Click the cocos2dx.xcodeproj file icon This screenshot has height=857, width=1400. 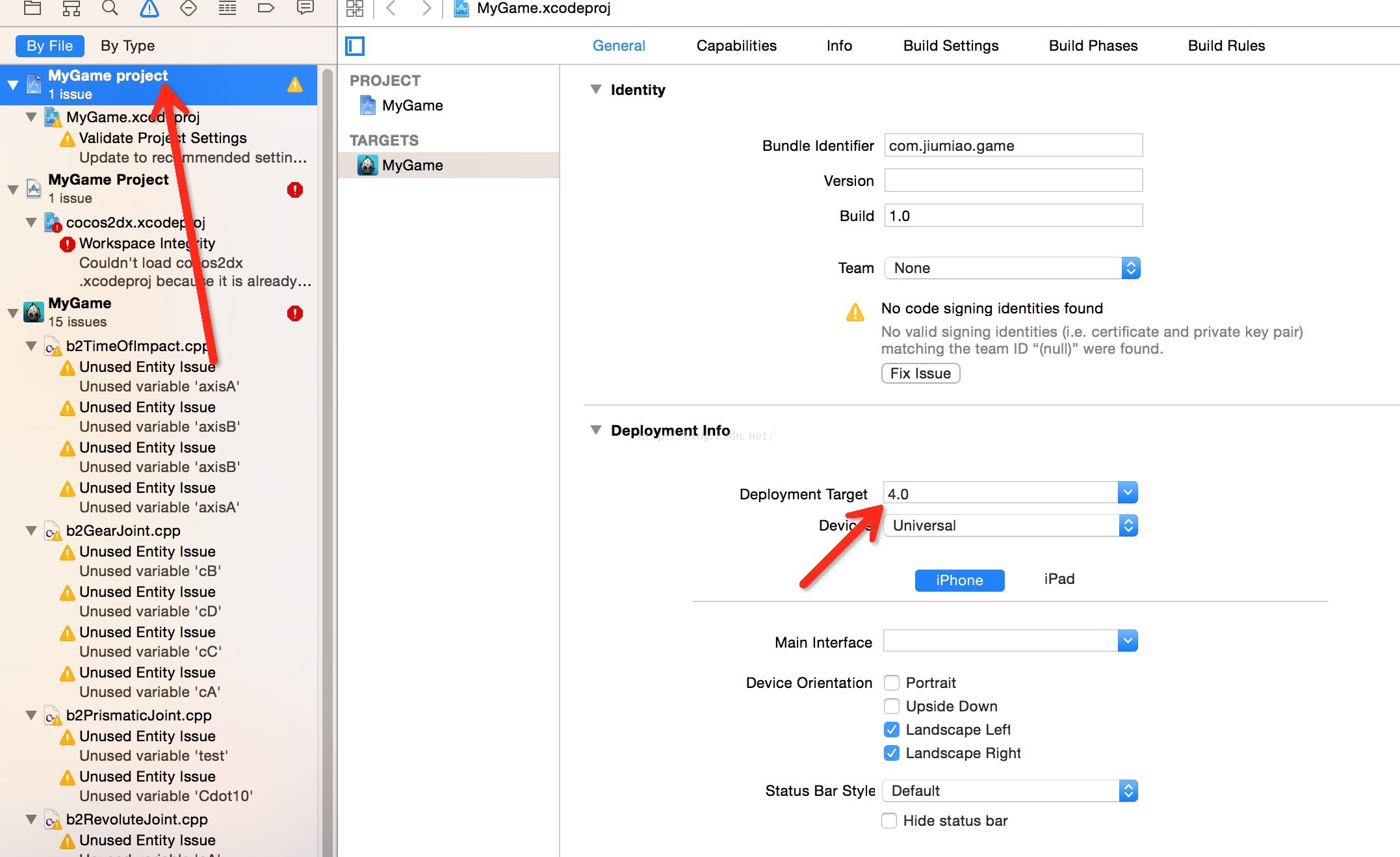pyautogui.click(x=53, y=223)
